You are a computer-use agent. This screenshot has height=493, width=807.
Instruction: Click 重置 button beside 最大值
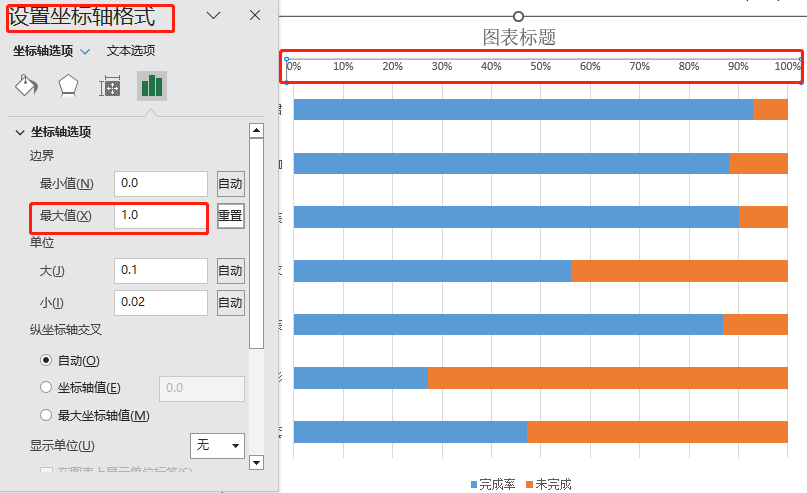(x=231, y=216)
